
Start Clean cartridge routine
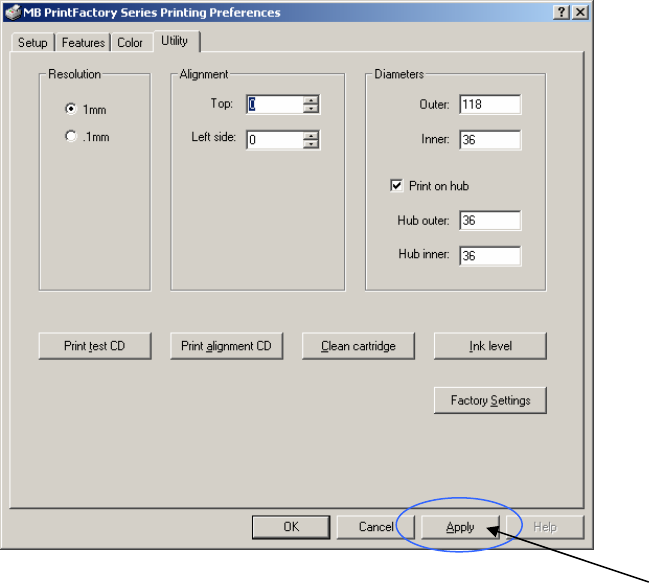tap(358, 345)
